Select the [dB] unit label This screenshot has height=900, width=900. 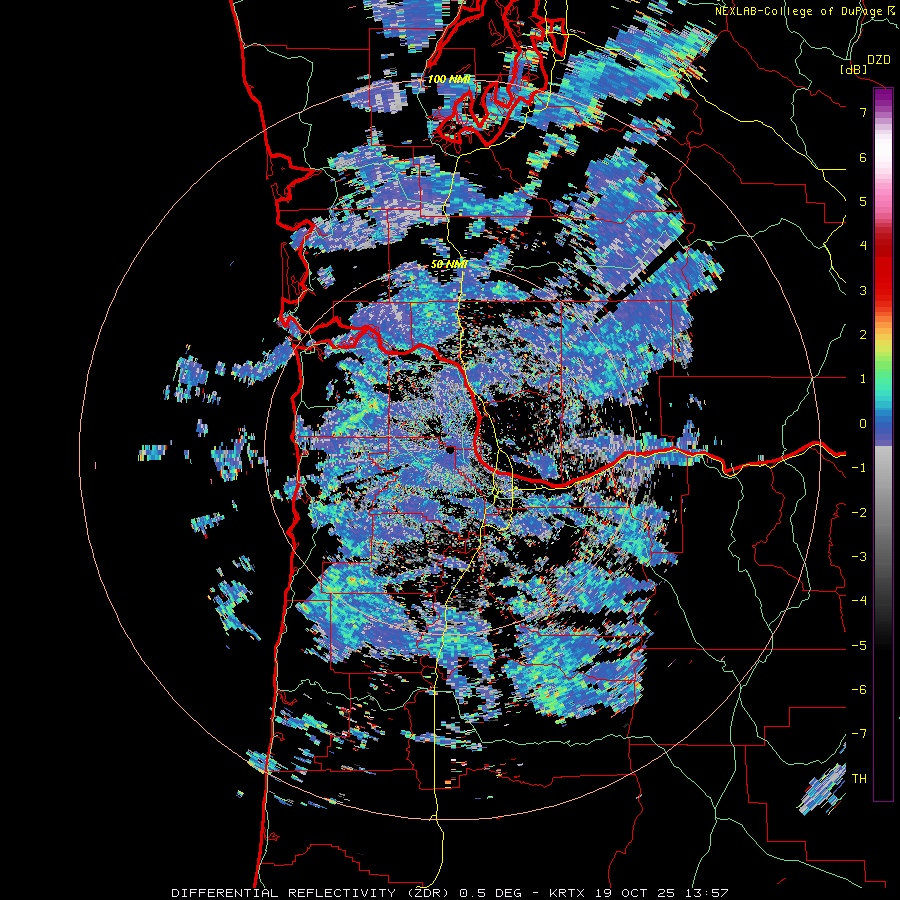[854, 69]
